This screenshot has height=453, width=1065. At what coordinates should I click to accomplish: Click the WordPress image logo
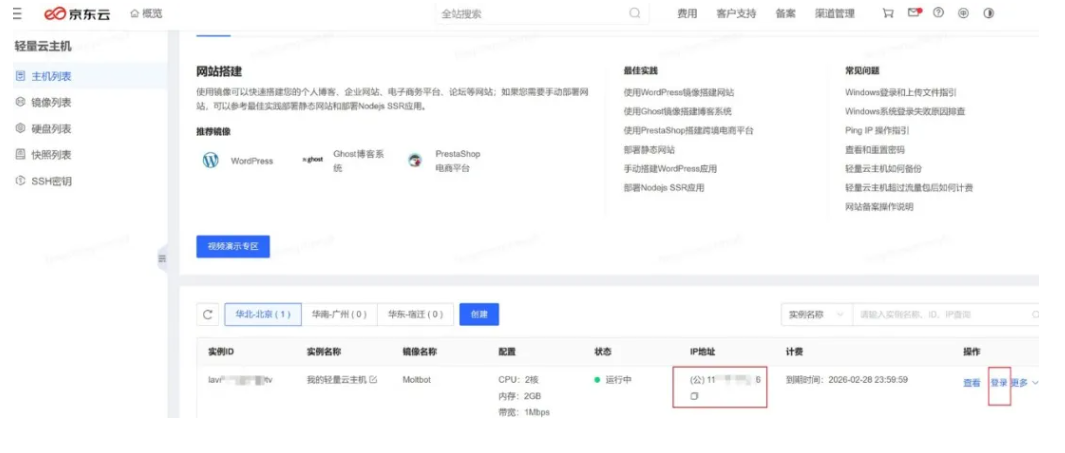210,161
